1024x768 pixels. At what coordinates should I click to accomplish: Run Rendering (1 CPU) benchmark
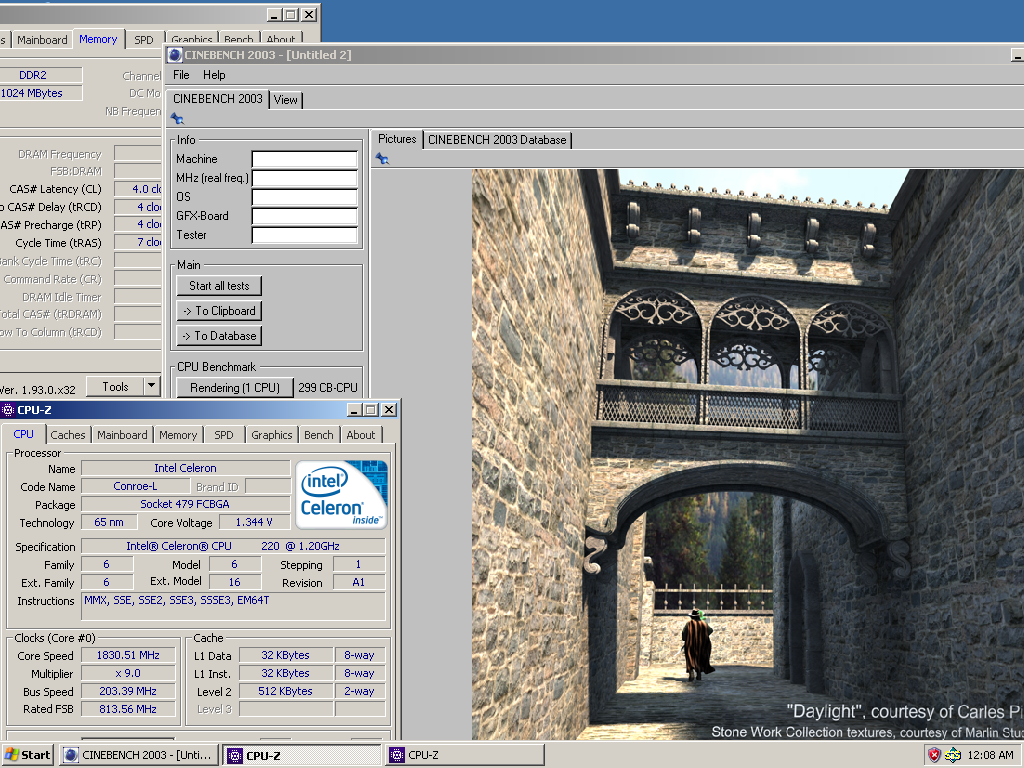pos(234,388)
